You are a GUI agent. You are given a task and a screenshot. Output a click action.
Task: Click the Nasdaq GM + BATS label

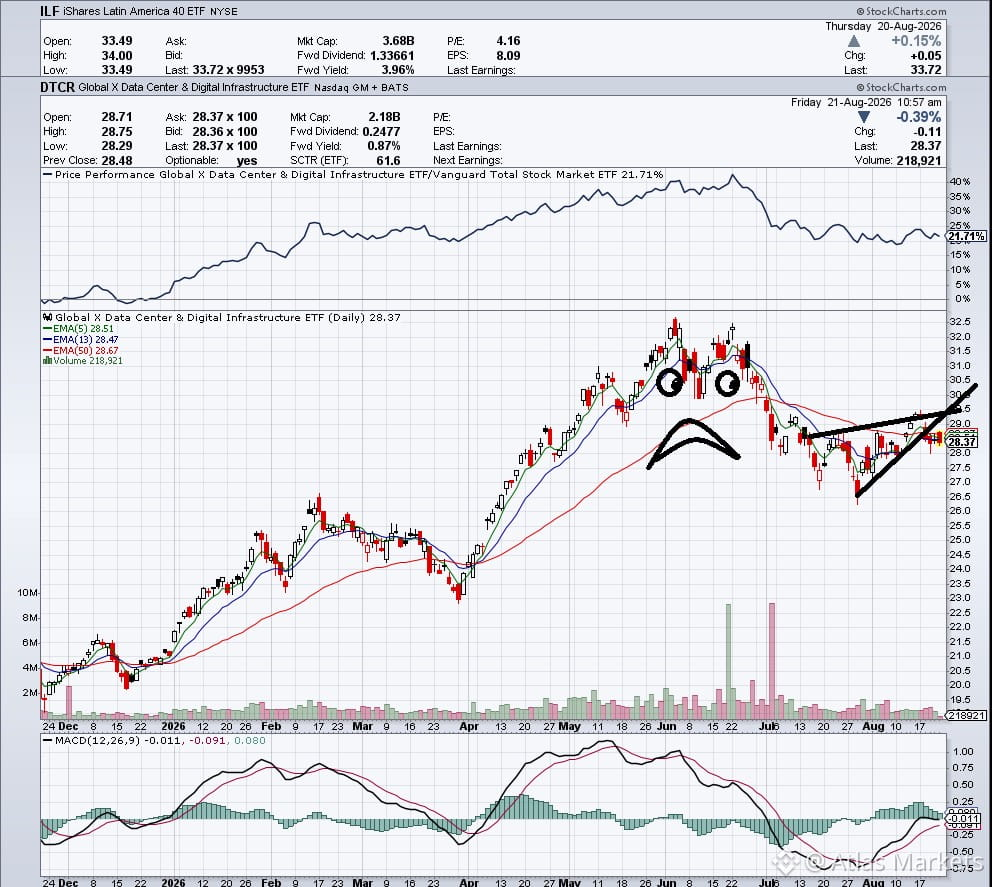[361, 88]
